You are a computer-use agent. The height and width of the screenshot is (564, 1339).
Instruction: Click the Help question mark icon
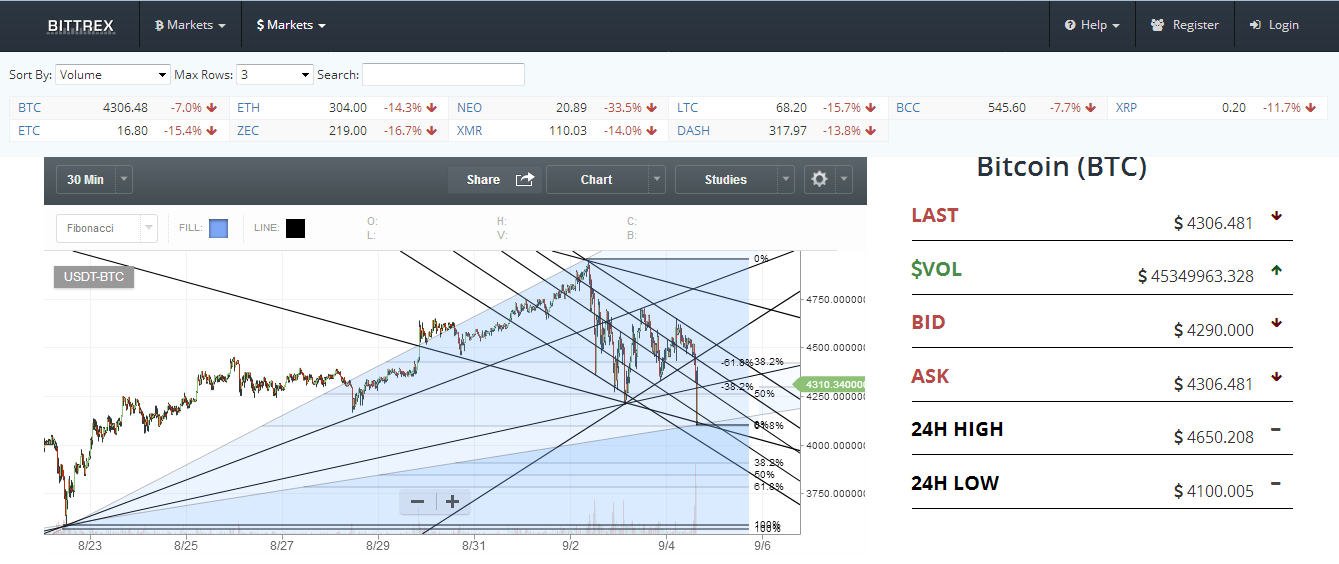coord(1070,25)
